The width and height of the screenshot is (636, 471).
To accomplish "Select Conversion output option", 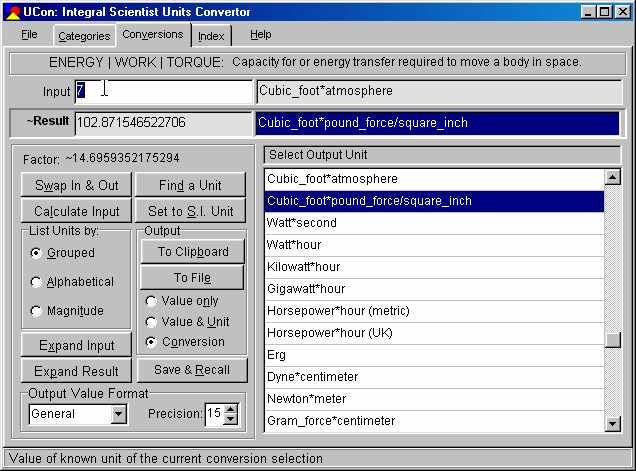I will coord(185,342).
